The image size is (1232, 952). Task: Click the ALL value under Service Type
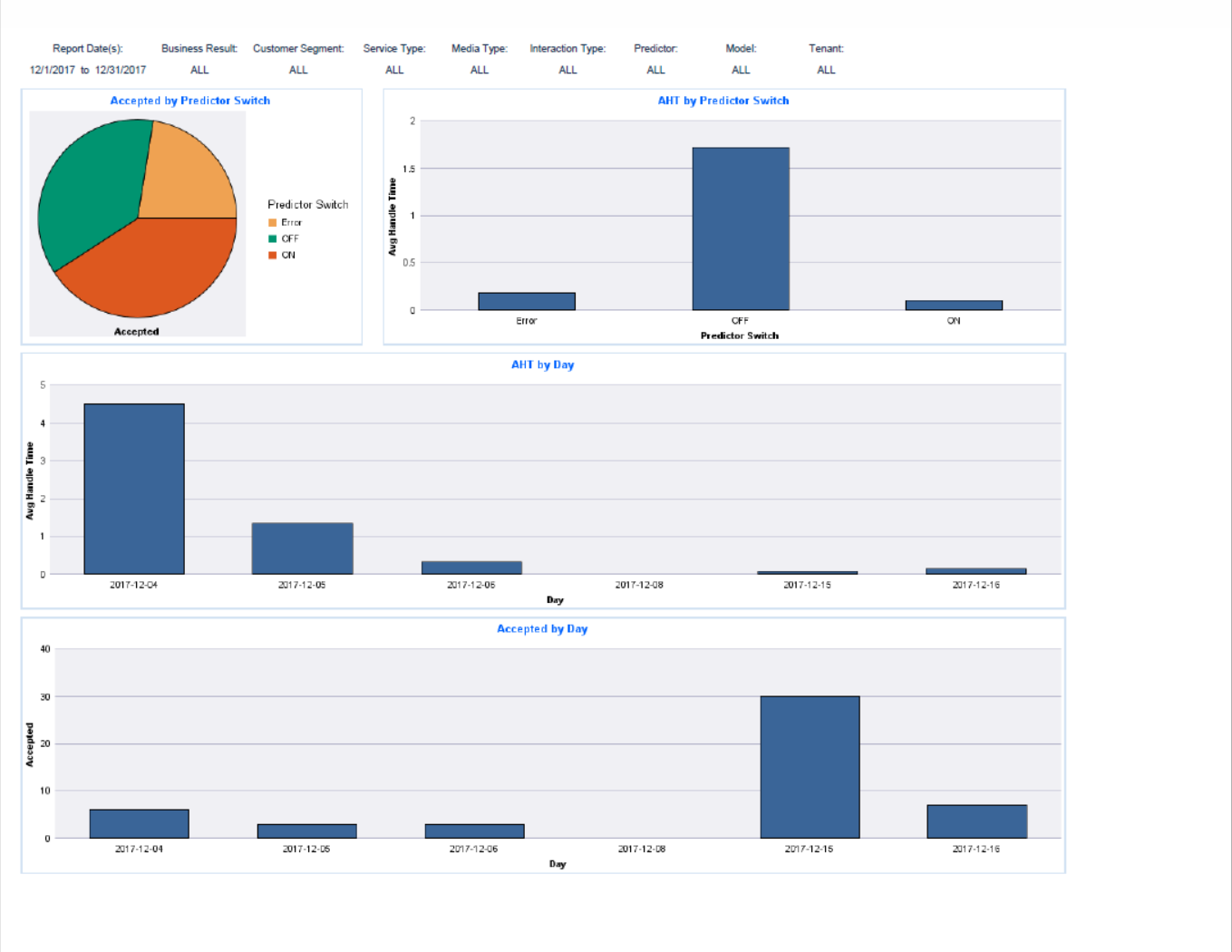click(394, 70)
